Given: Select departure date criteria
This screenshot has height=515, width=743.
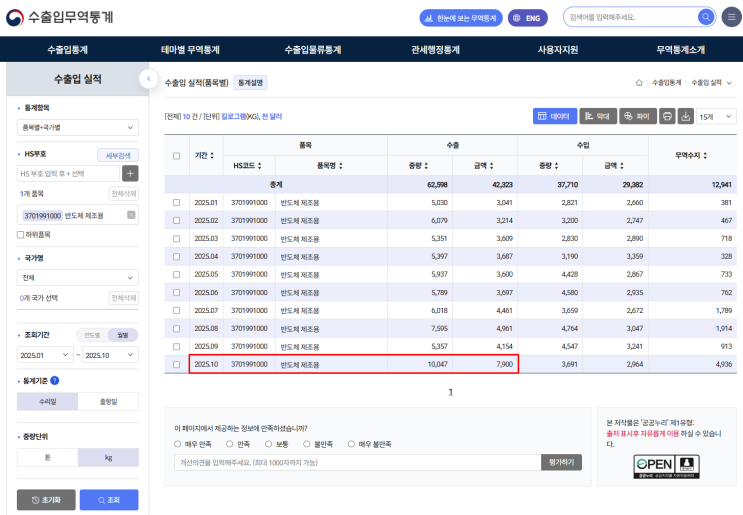Looking at the screenshot, I should 108,401.
